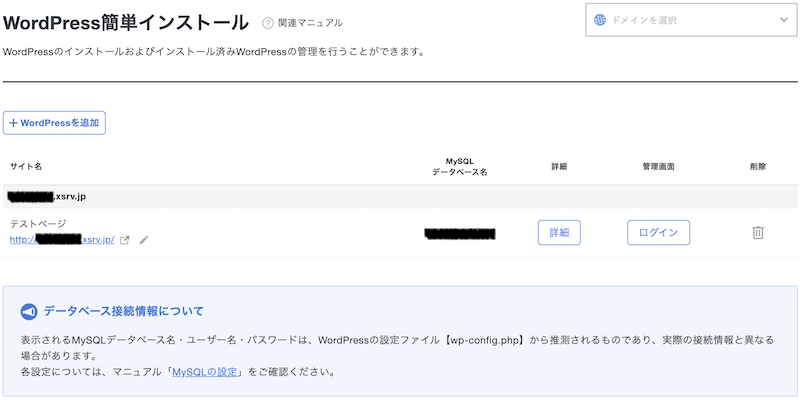
Task: Open the ドメインを選択 dropdown
Action: coord(691,20)
